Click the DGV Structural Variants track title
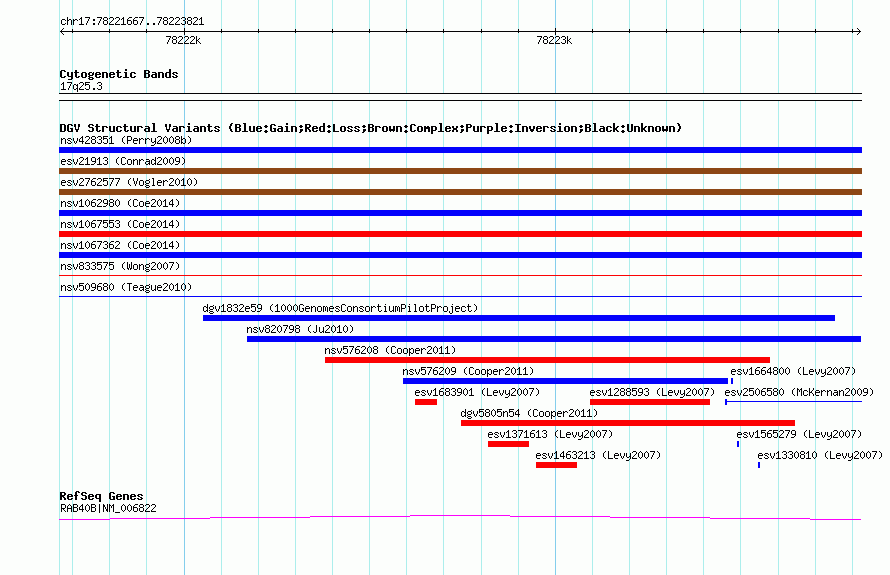The image size is (890, 575). point(371,128)
